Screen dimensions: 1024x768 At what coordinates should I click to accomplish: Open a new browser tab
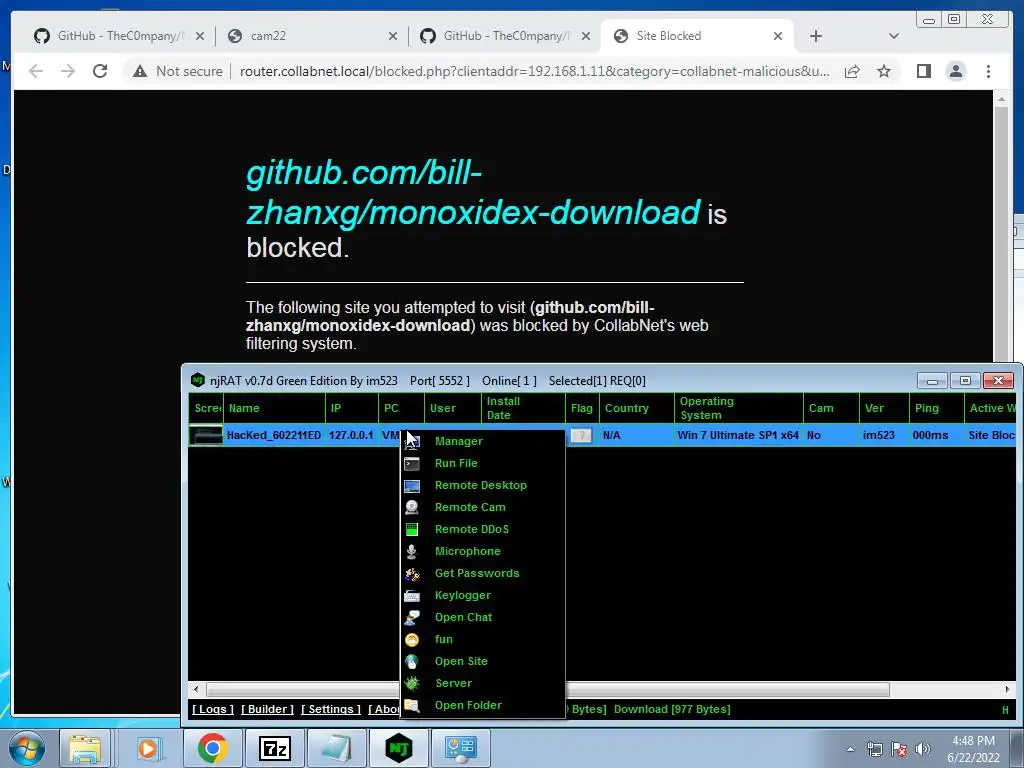[x=816, y=36]
